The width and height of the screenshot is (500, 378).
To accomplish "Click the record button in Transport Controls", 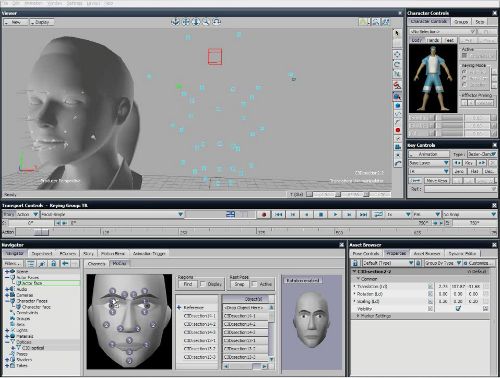I will [264, 214].
